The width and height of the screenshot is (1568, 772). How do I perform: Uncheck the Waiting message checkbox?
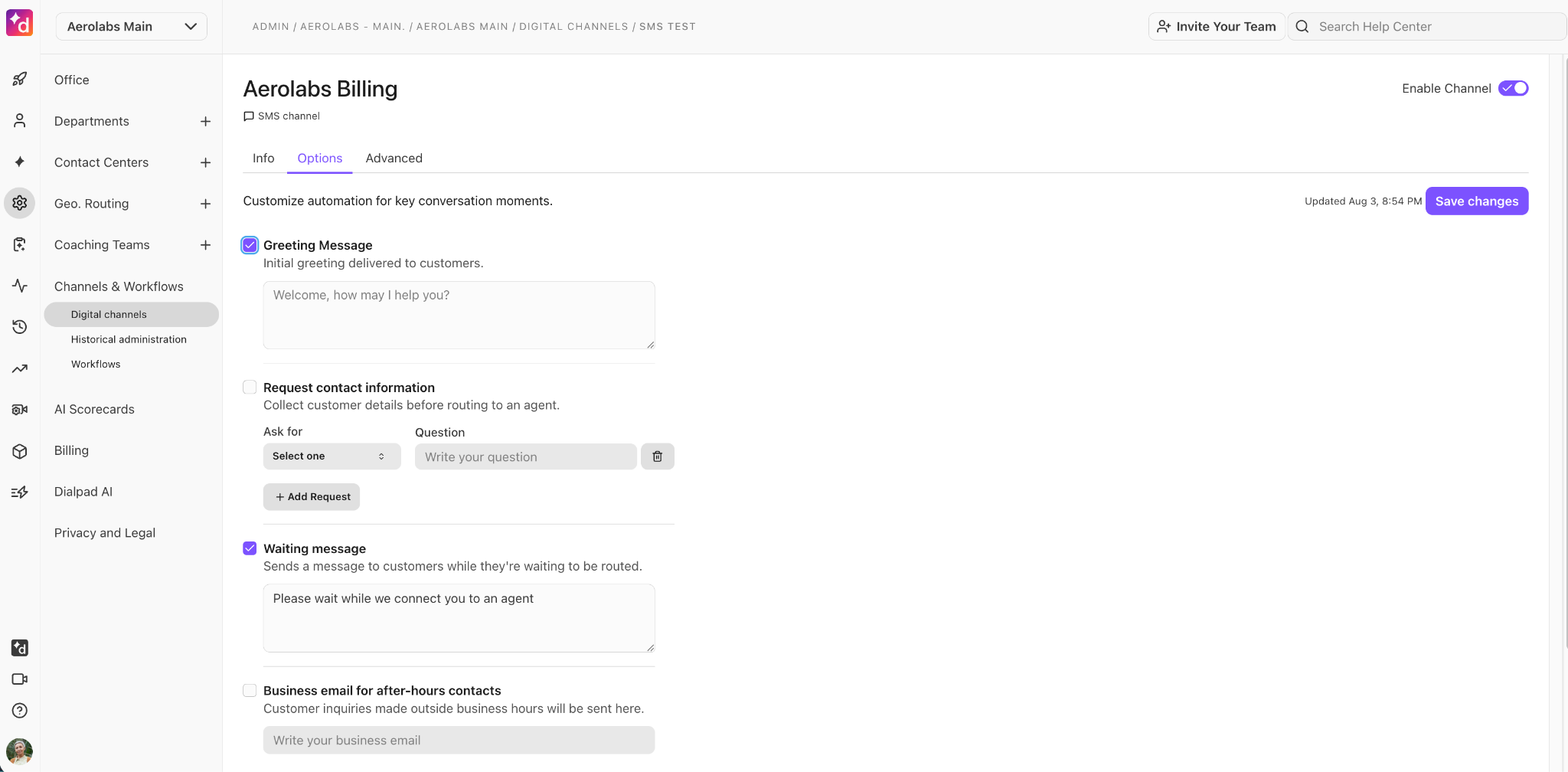click(250, 548)
